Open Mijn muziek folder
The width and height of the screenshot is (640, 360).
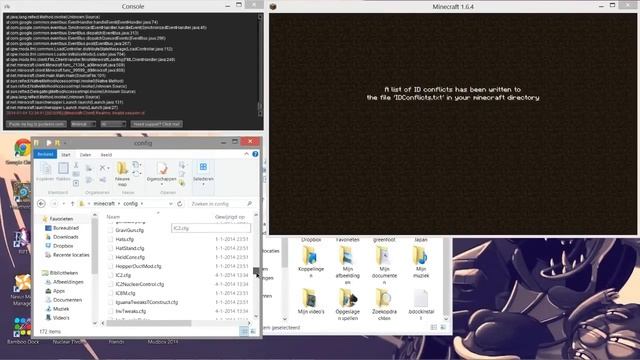pyautogui.click(x=421, y=261)
